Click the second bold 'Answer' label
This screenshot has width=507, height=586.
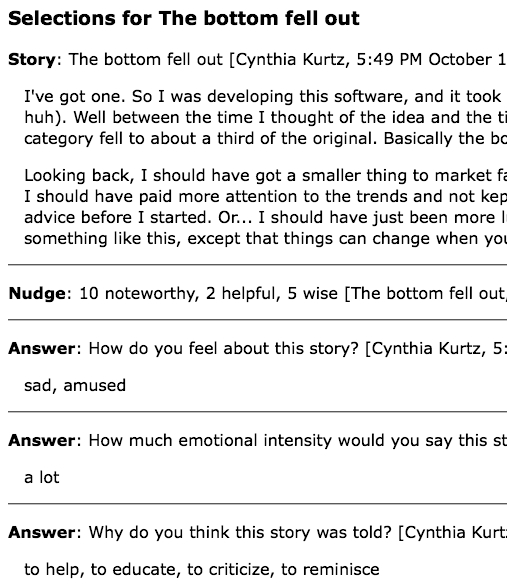point(42,440)
